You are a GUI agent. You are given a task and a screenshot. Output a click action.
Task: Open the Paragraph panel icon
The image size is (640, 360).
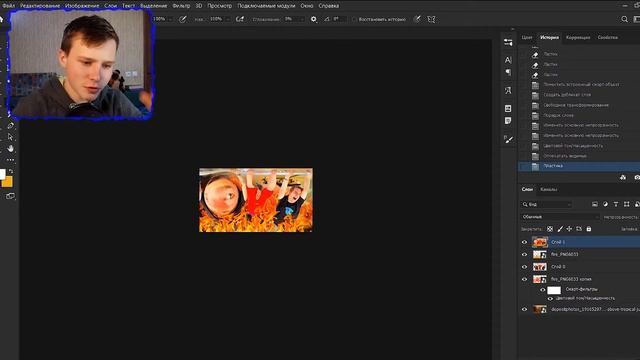[x=508, y=72]
